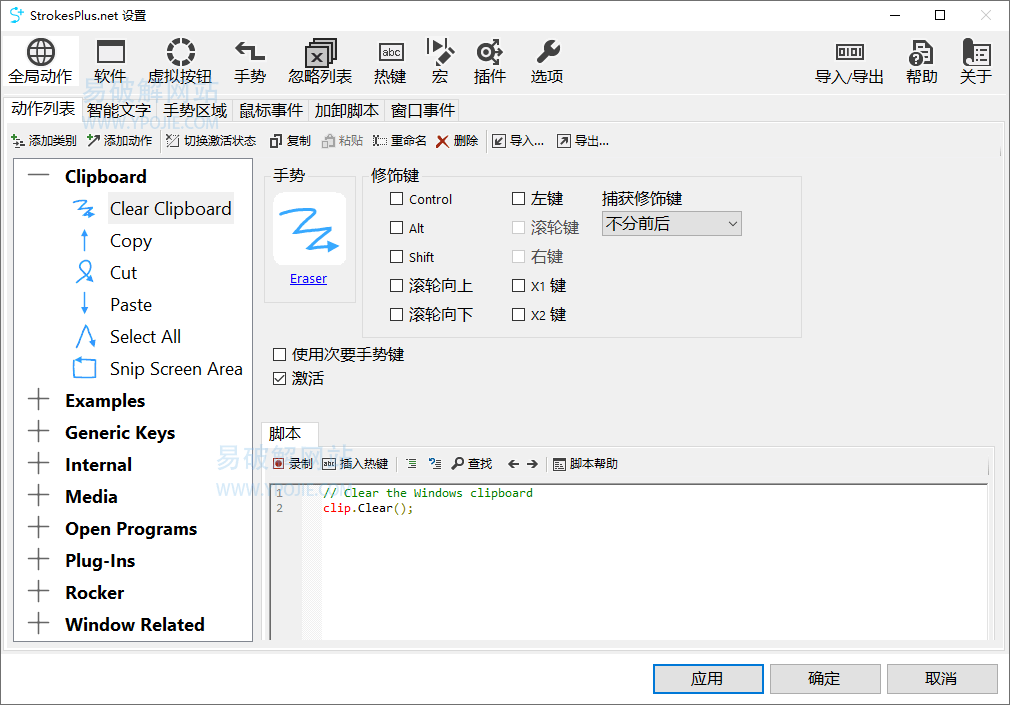Open the 热键 hotkeys section
Viewport: 1010px width, 705px height.
tap(390, 62)
